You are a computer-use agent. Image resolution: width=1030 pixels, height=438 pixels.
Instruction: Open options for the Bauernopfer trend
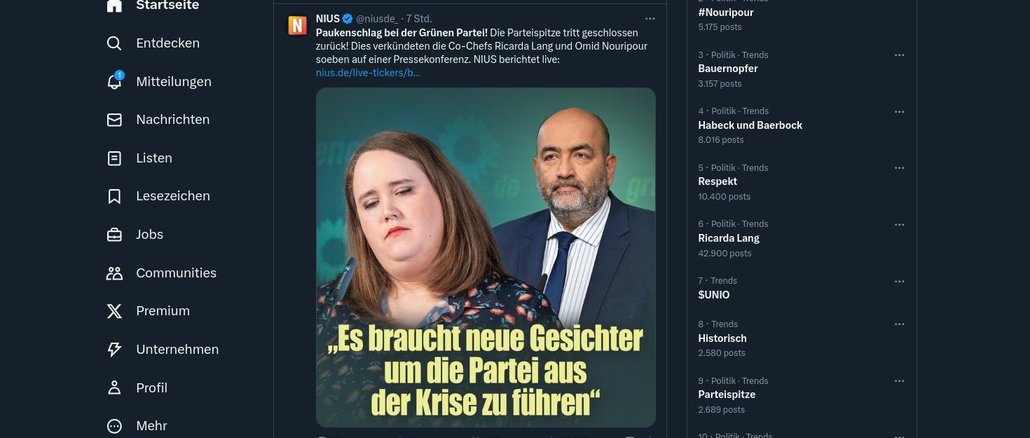(x=899, y=55)
